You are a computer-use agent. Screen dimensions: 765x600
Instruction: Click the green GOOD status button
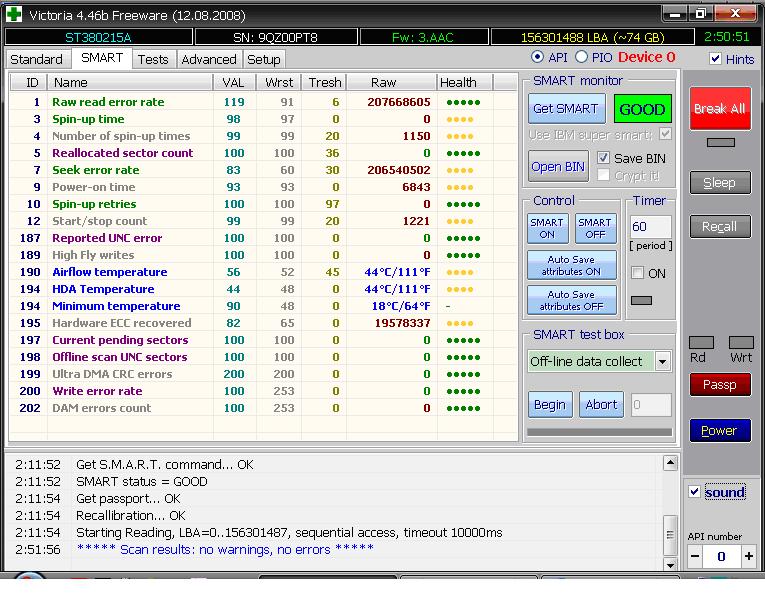point(642,109)
